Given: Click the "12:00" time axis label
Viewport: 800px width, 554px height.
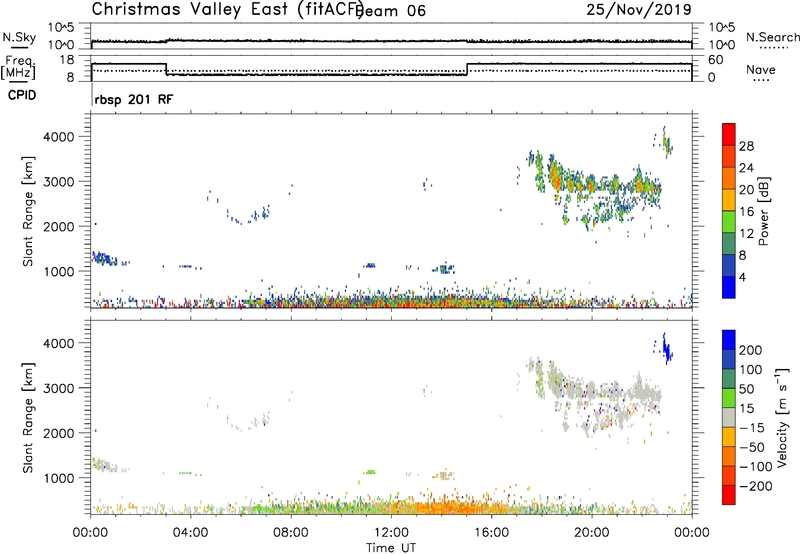Looking at the screenshot, I should [x=391, y=533].
